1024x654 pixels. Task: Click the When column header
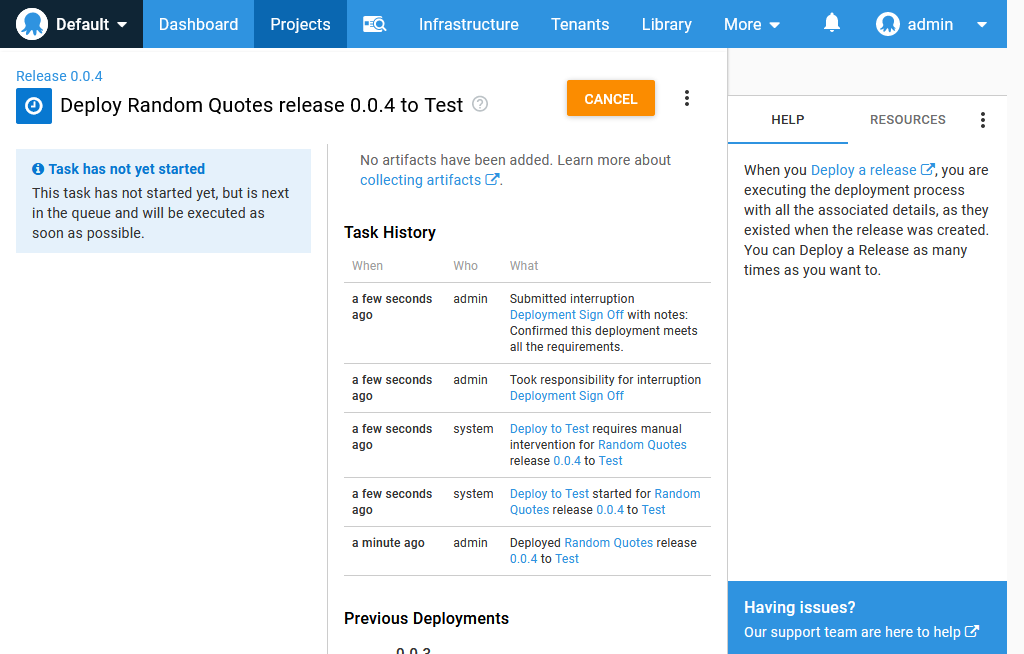click(368, 266)
